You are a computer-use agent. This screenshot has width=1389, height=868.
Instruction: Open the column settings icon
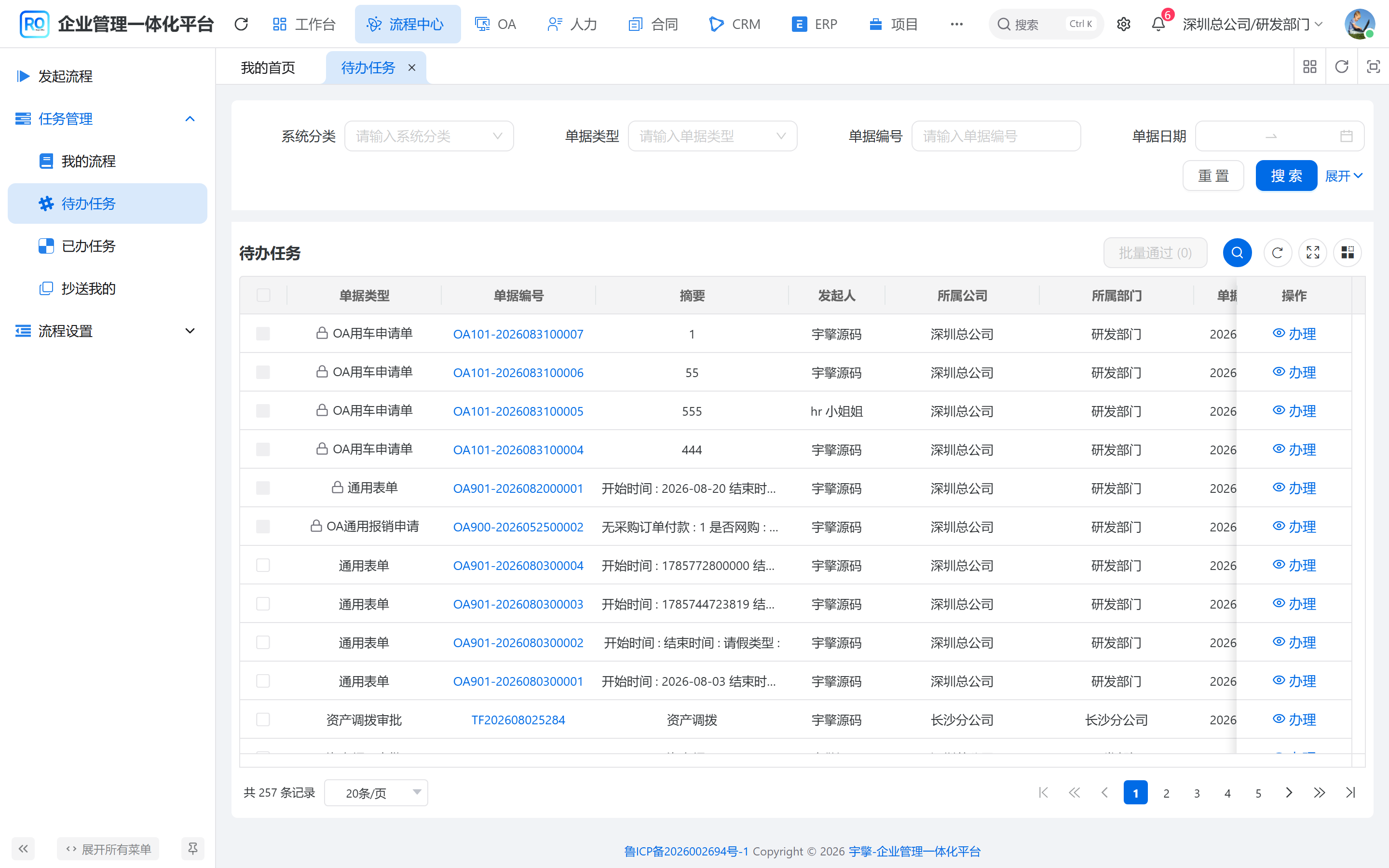point(1348,253)
